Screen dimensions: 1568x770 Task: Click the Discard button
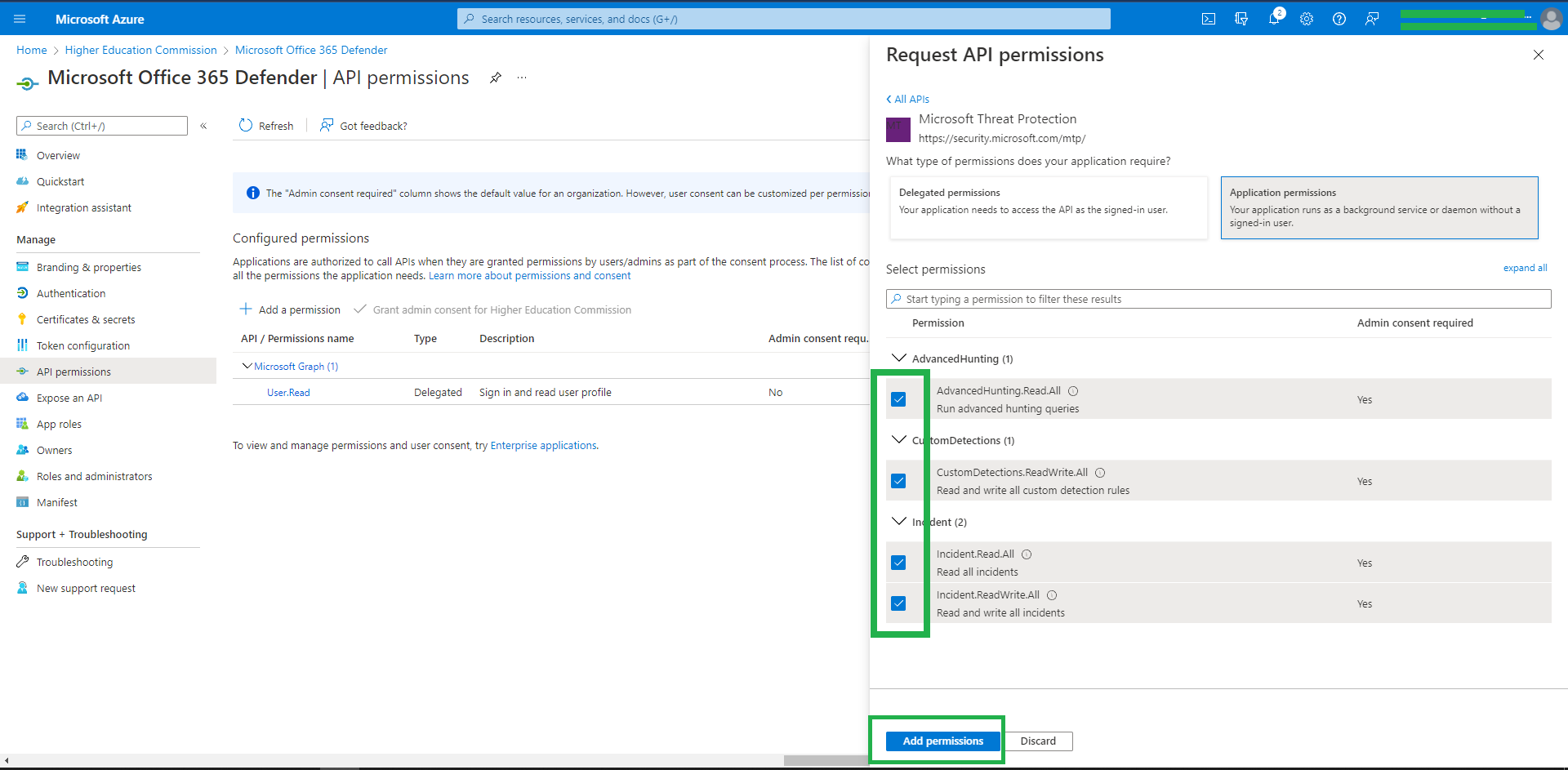tap(1038, 741)
